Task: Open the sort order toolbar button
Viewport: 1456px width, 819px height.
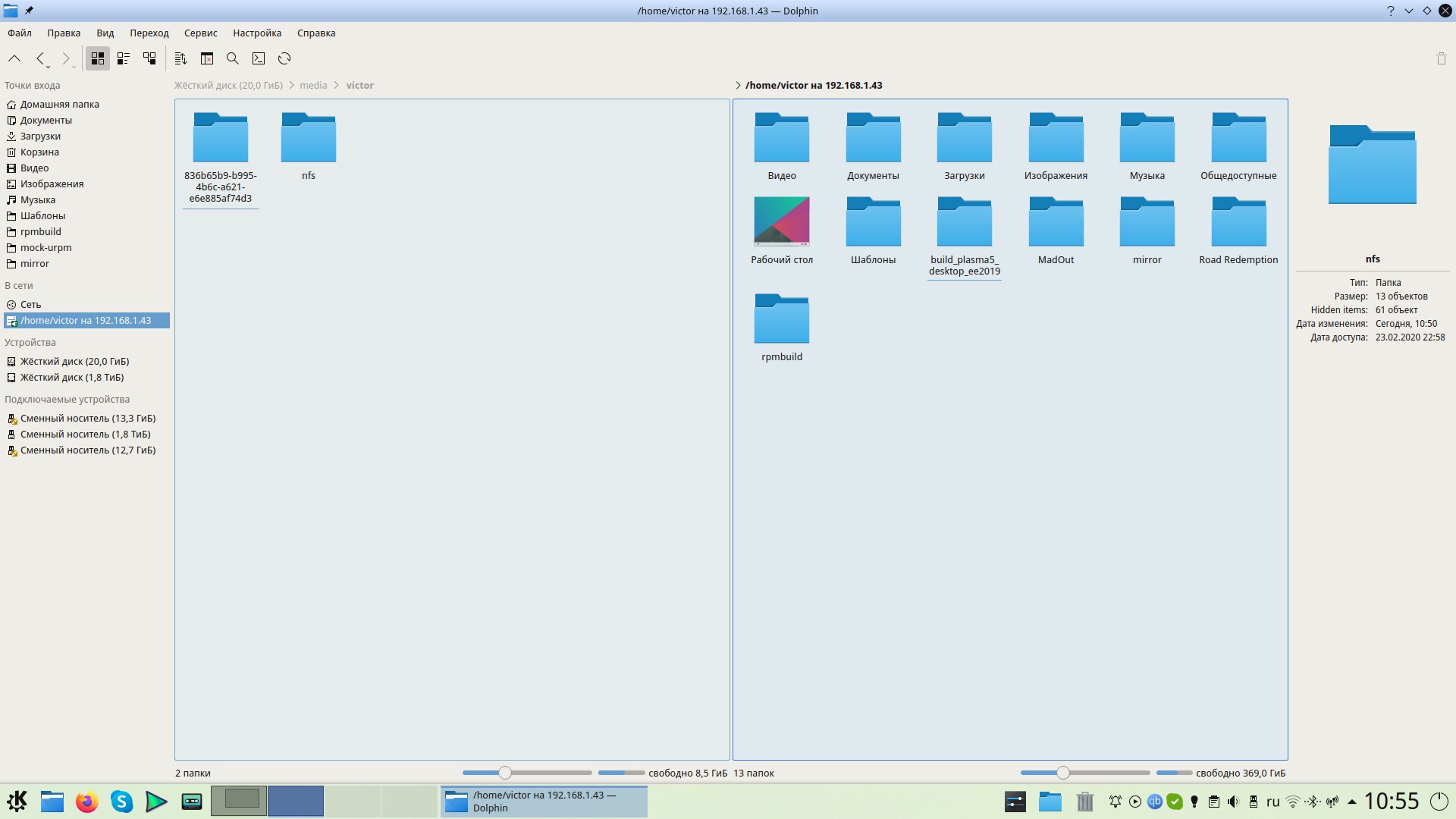Action: [x=180, y=58]
